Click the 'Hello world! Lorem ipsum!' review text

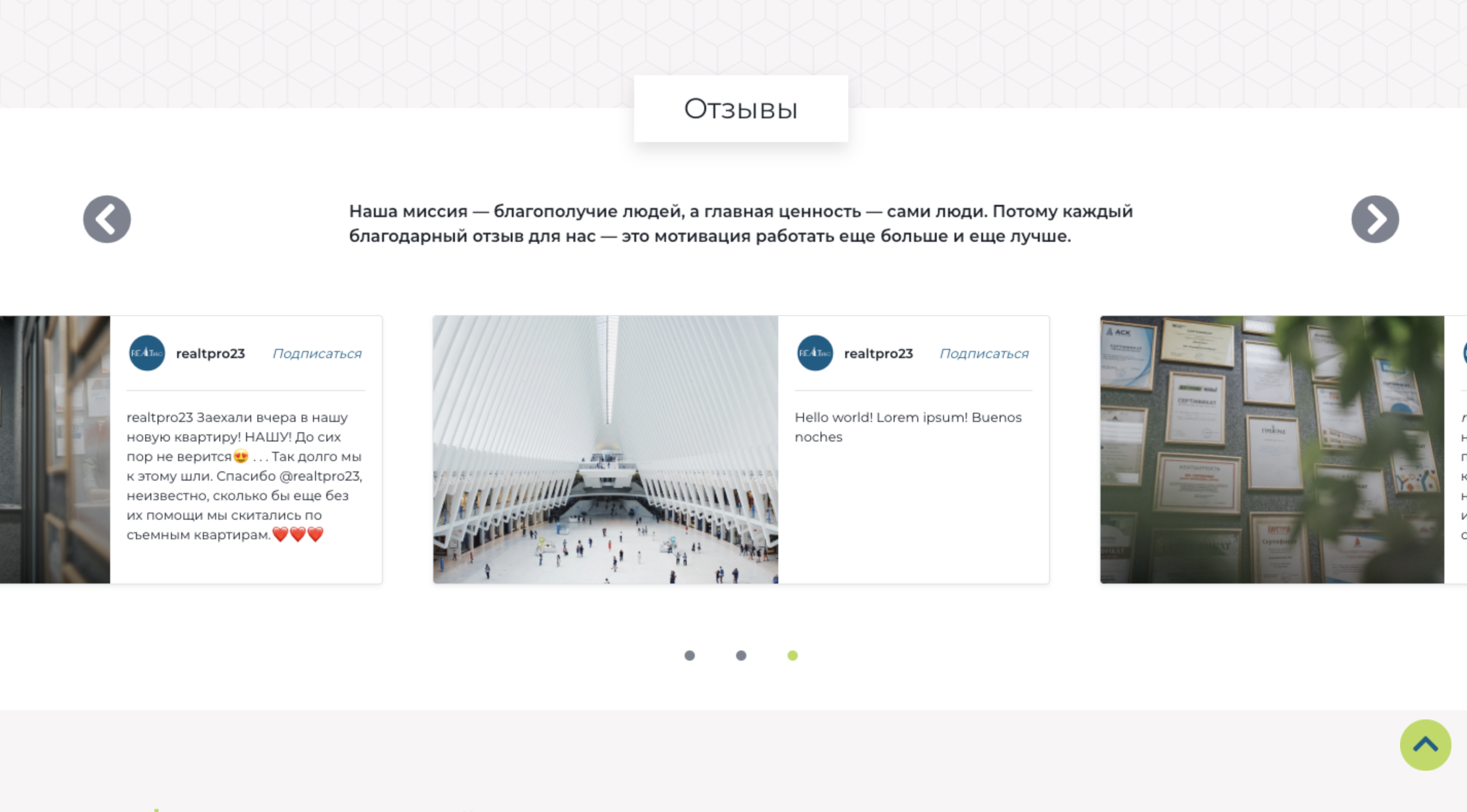click(x=908, y=427)
